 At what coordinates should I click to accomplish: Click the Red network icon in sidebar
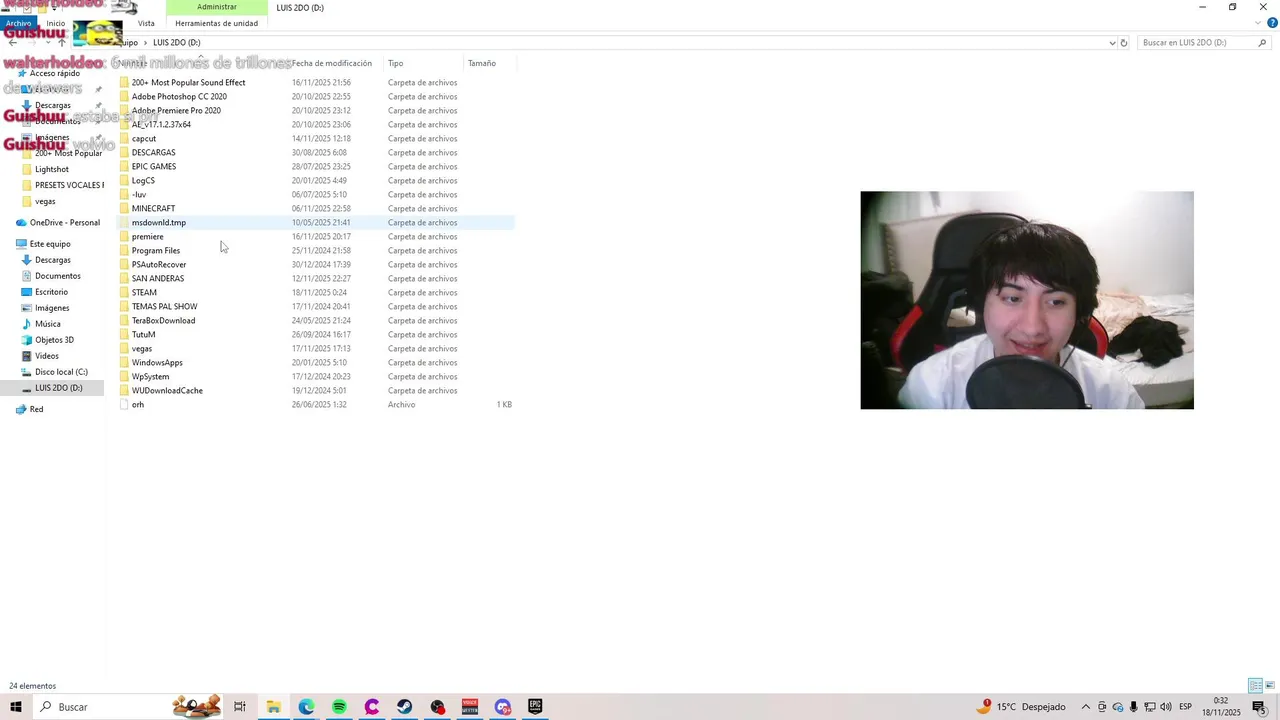click(x=21, y=409)
